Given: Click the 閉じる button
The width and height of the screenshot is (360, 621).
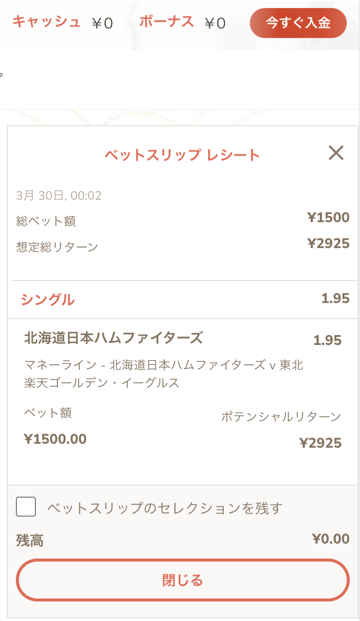Looking at the screenshot, I should (183, 580).
